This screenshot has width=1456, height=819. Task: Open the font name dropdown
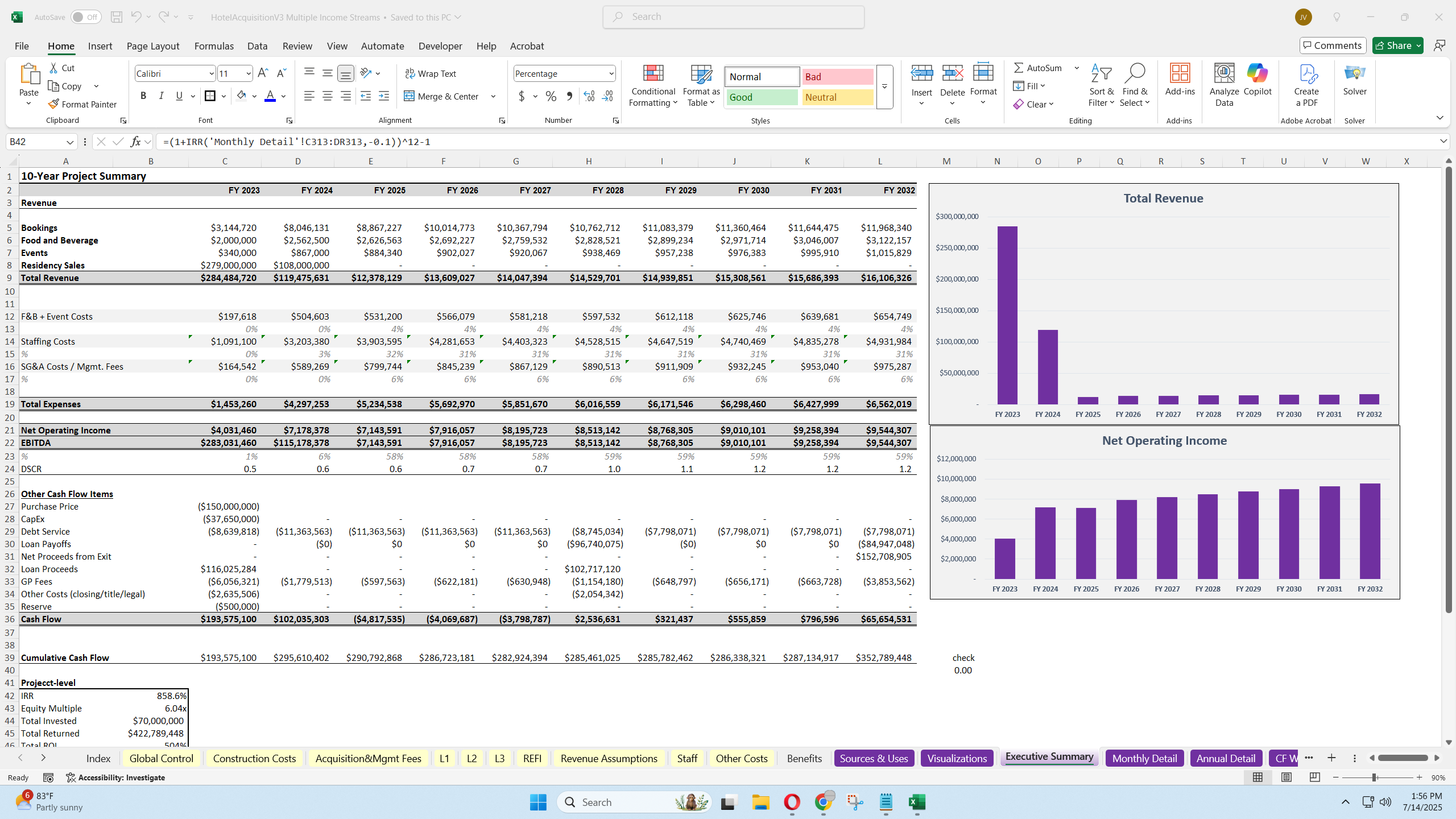tap(211, 73)
